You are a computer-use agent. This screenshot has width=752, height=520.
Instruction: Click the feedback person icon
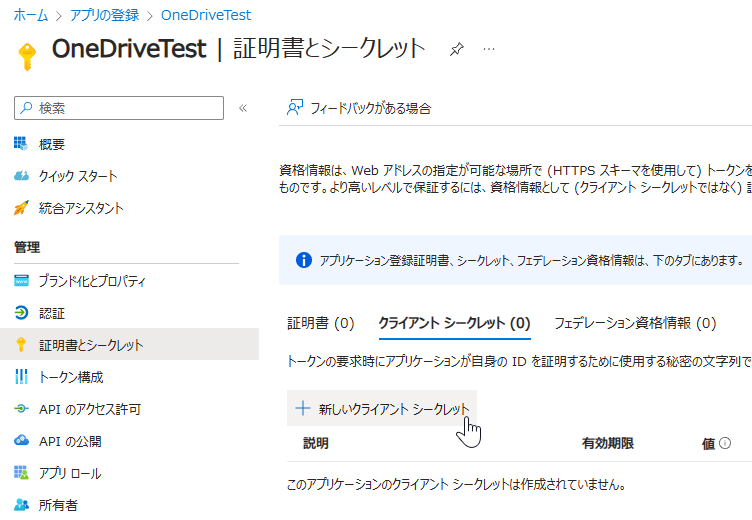295,107
